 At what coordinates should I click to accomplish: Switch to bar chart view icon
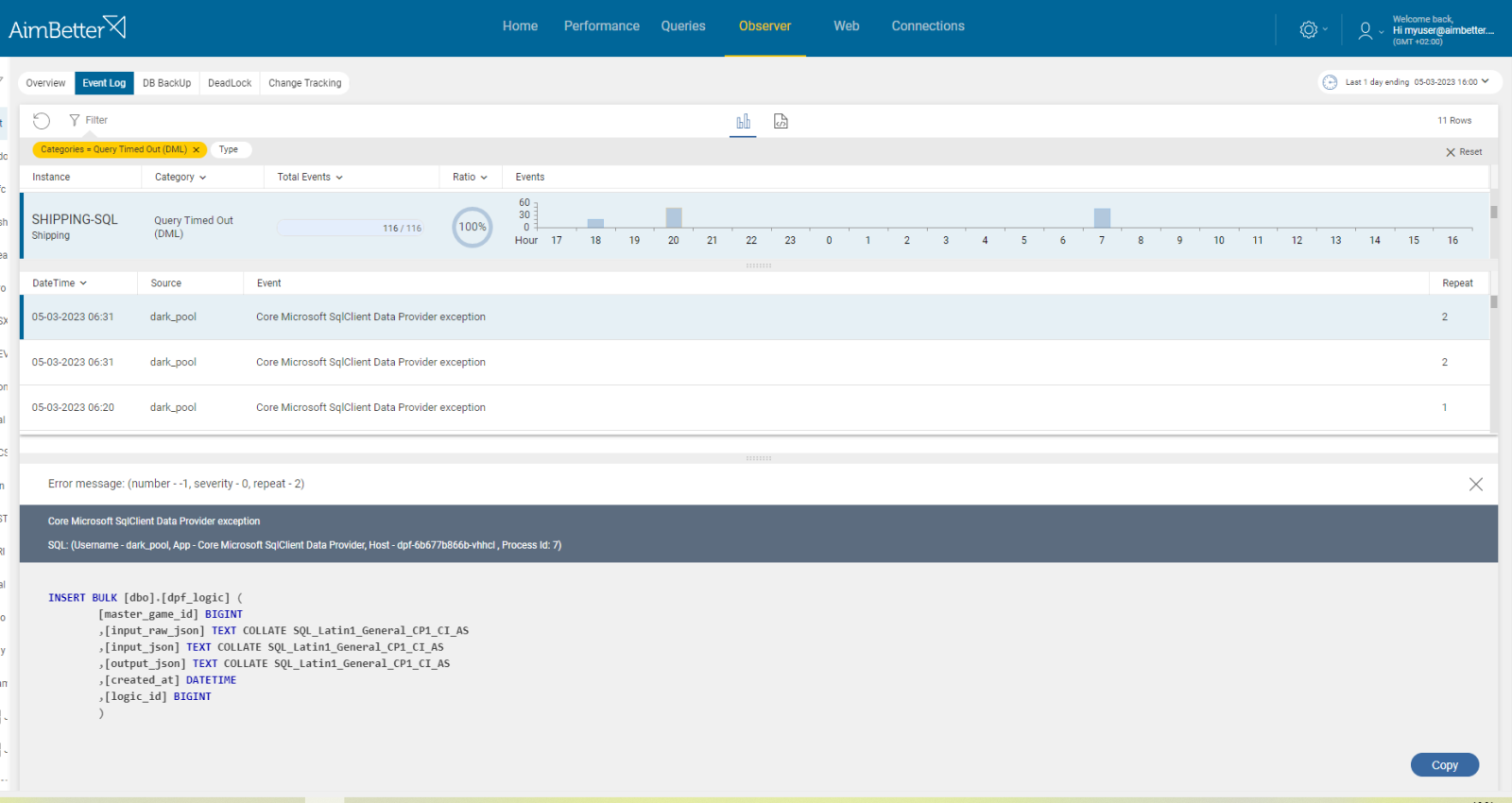coord(743,121)
